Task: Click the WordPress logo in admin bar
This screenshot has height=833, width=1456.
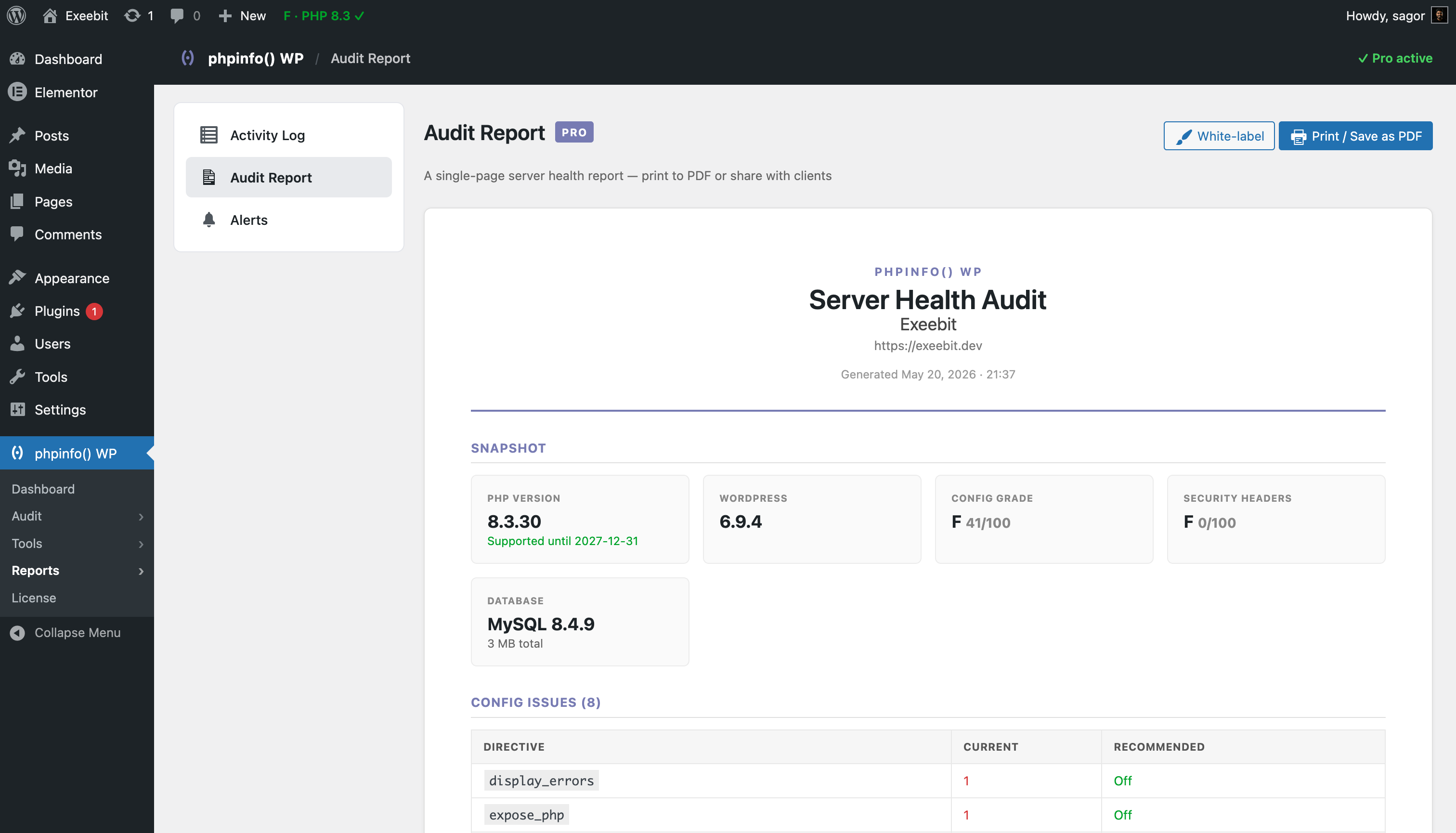Action: pyautogui.click(x=16, y=15)
